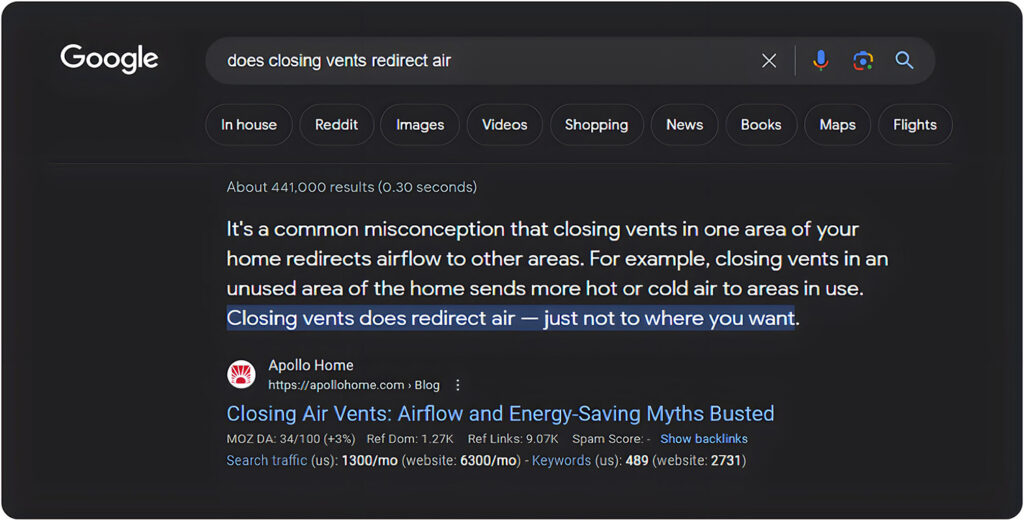Screen dimensions: 1024x520
Task: Open Closing Air Vents article link
Action: [500, 414]
